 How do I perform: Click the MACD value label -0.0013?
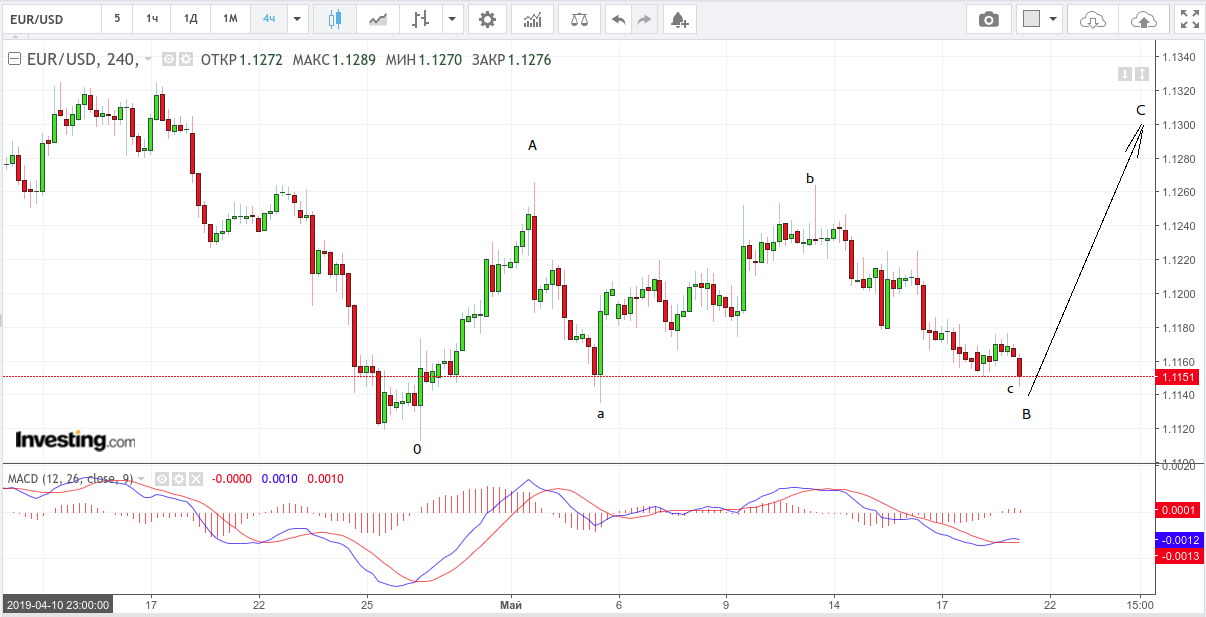[x=1177, y=556]
